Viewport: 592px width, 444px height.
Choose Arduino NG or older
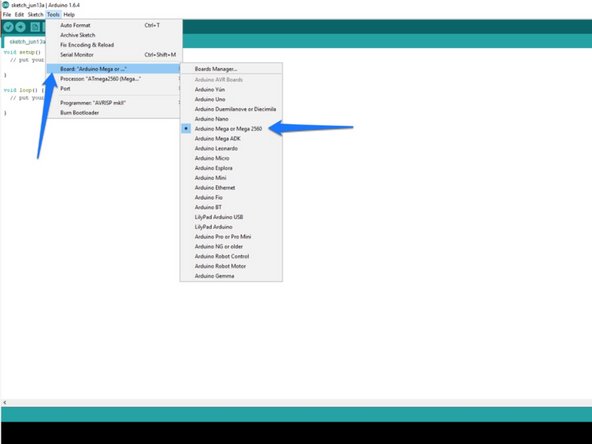[231, 247]
